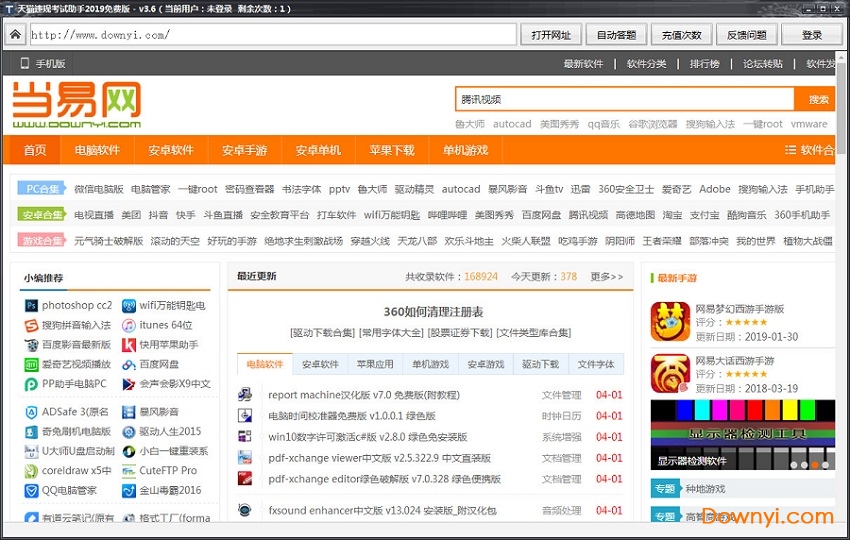Select the third carousel dot on the banner
Image resolution: width=850 pixels, height=540 pixels.
pyautogui.click(x=815, y=464)
